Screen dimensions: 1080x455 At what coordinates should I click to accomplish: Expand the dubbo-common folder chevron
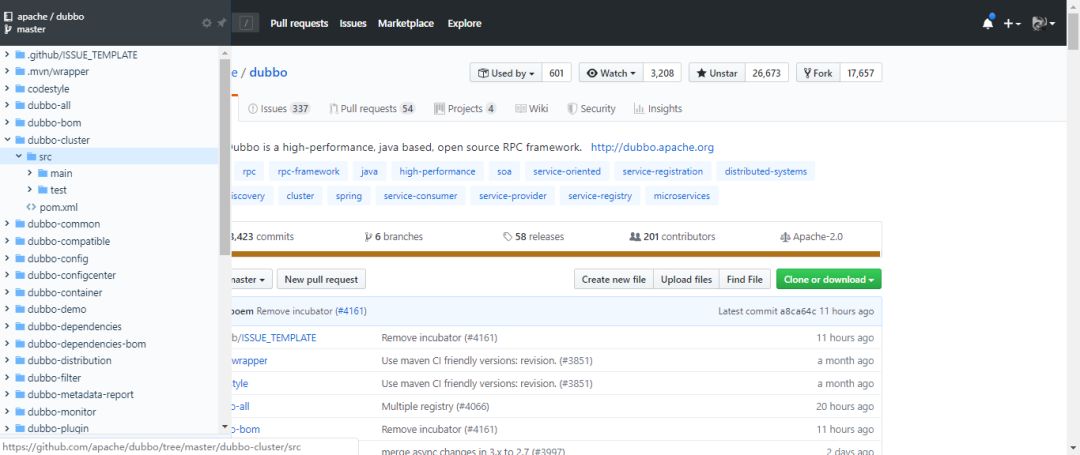(x=7, y=224)
